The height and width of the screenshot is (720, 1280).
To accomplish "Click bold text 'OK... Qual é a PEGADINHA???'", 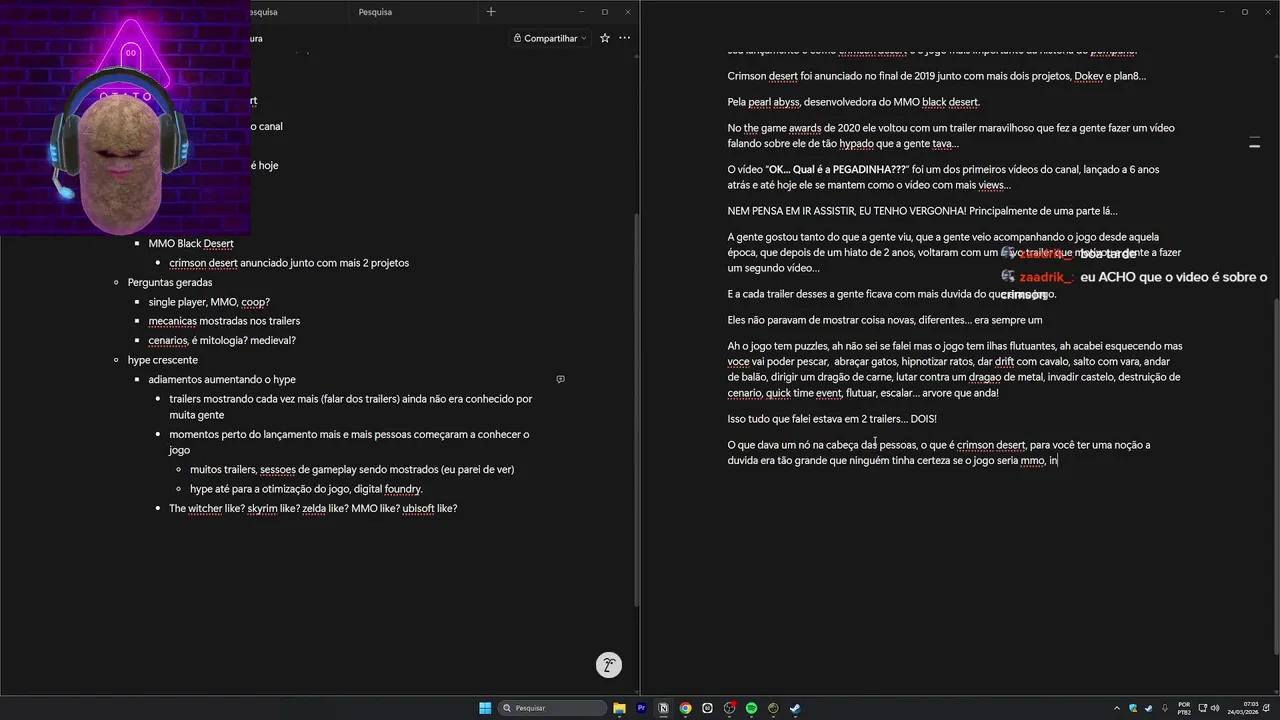I will [837, 170].
